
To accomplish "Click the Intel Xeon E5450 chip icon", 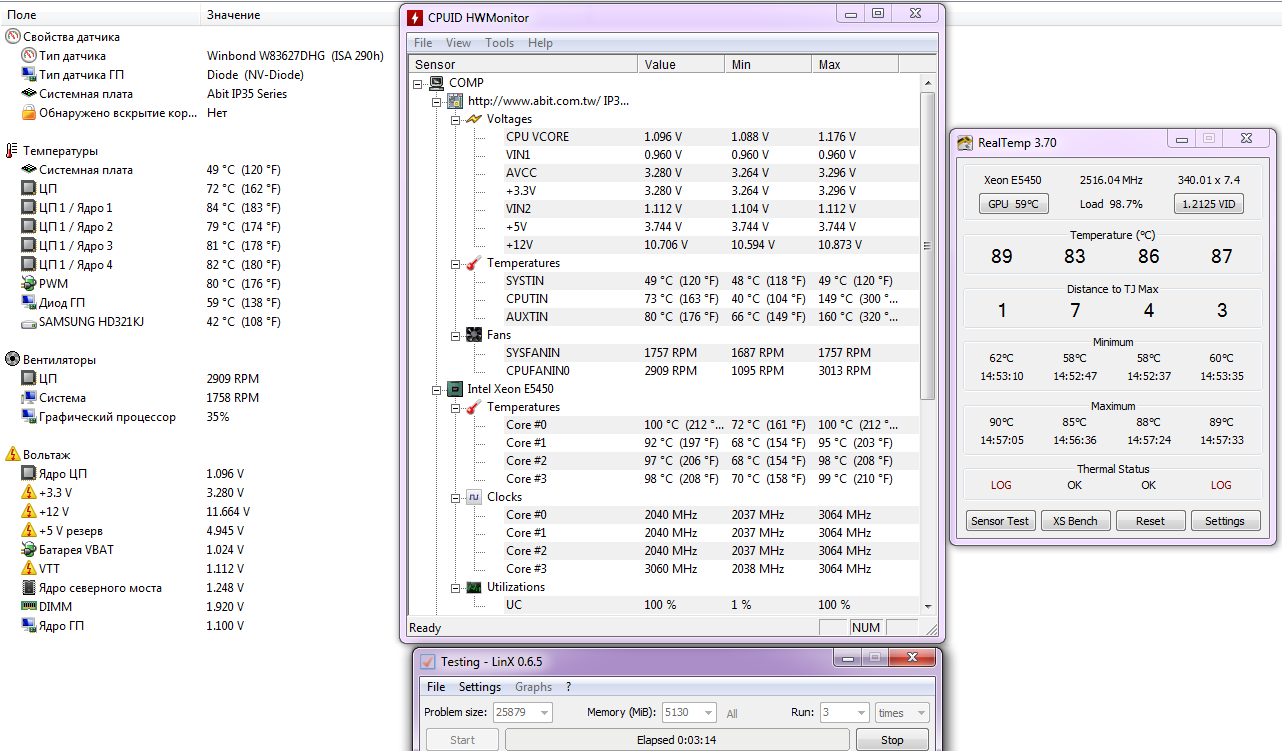I will (454, 389).
